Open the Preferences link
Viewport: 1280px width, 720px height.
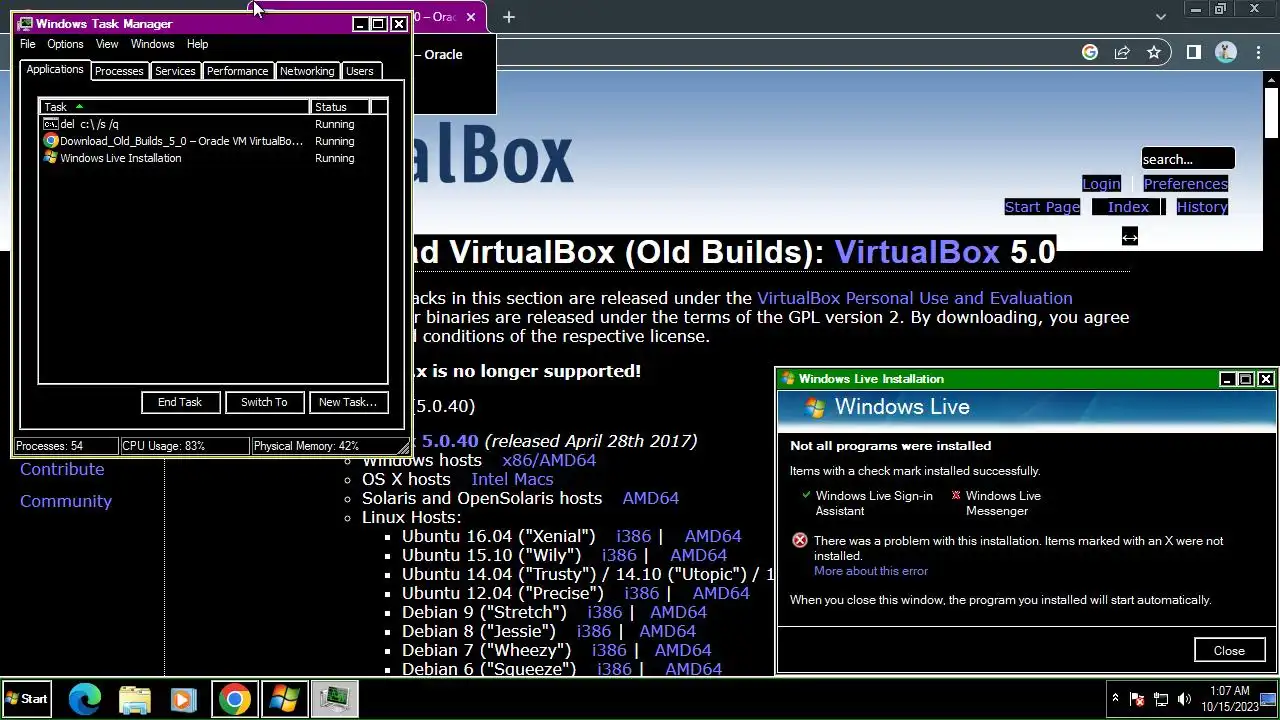(1185, 184)
